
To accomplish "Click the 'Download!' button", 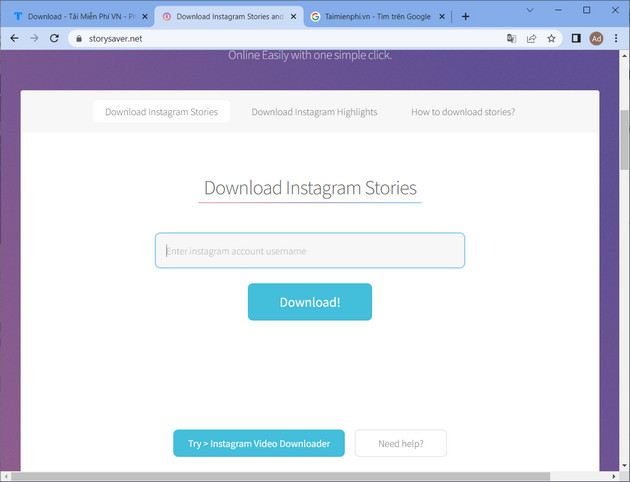I will tap(310, 302).
